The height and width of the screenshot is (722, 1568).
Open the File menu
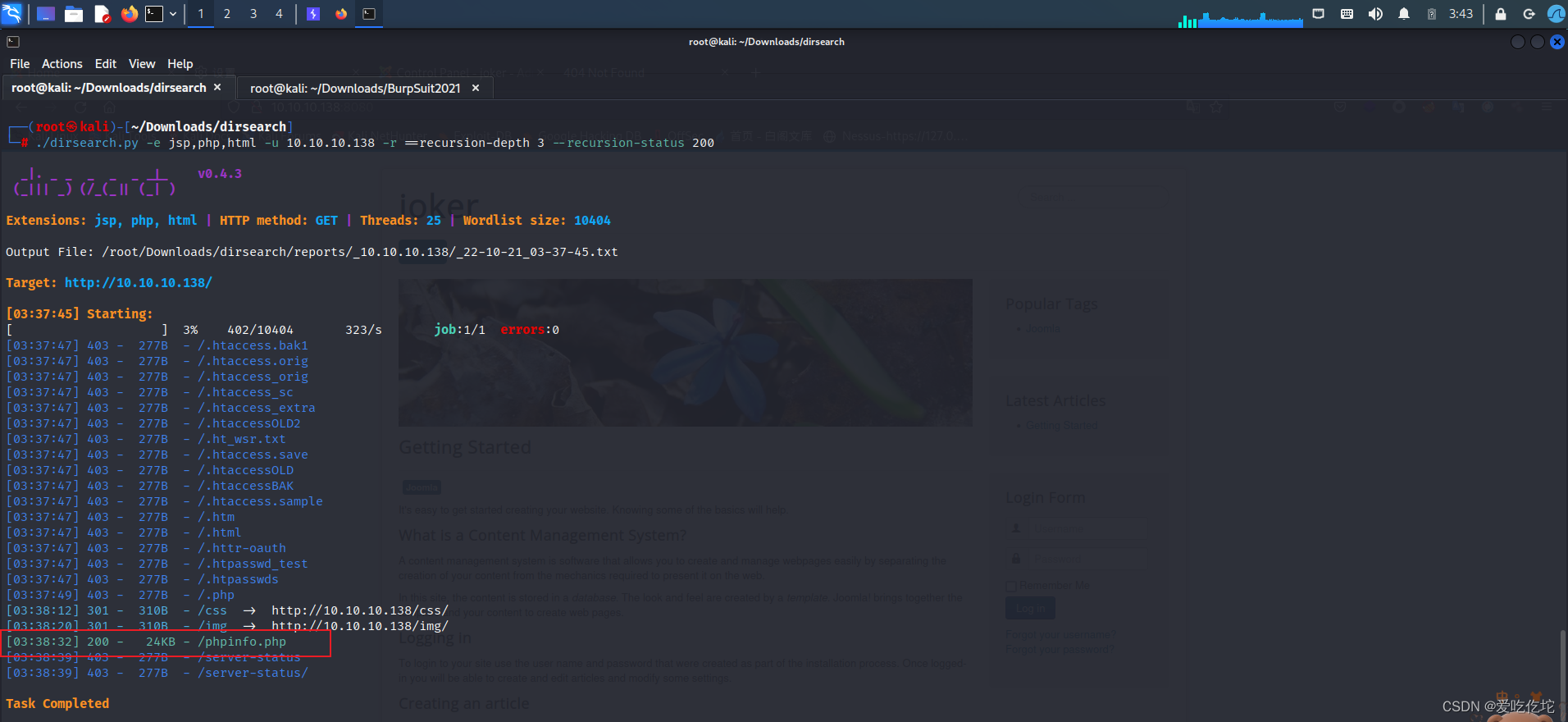point(20,64)
